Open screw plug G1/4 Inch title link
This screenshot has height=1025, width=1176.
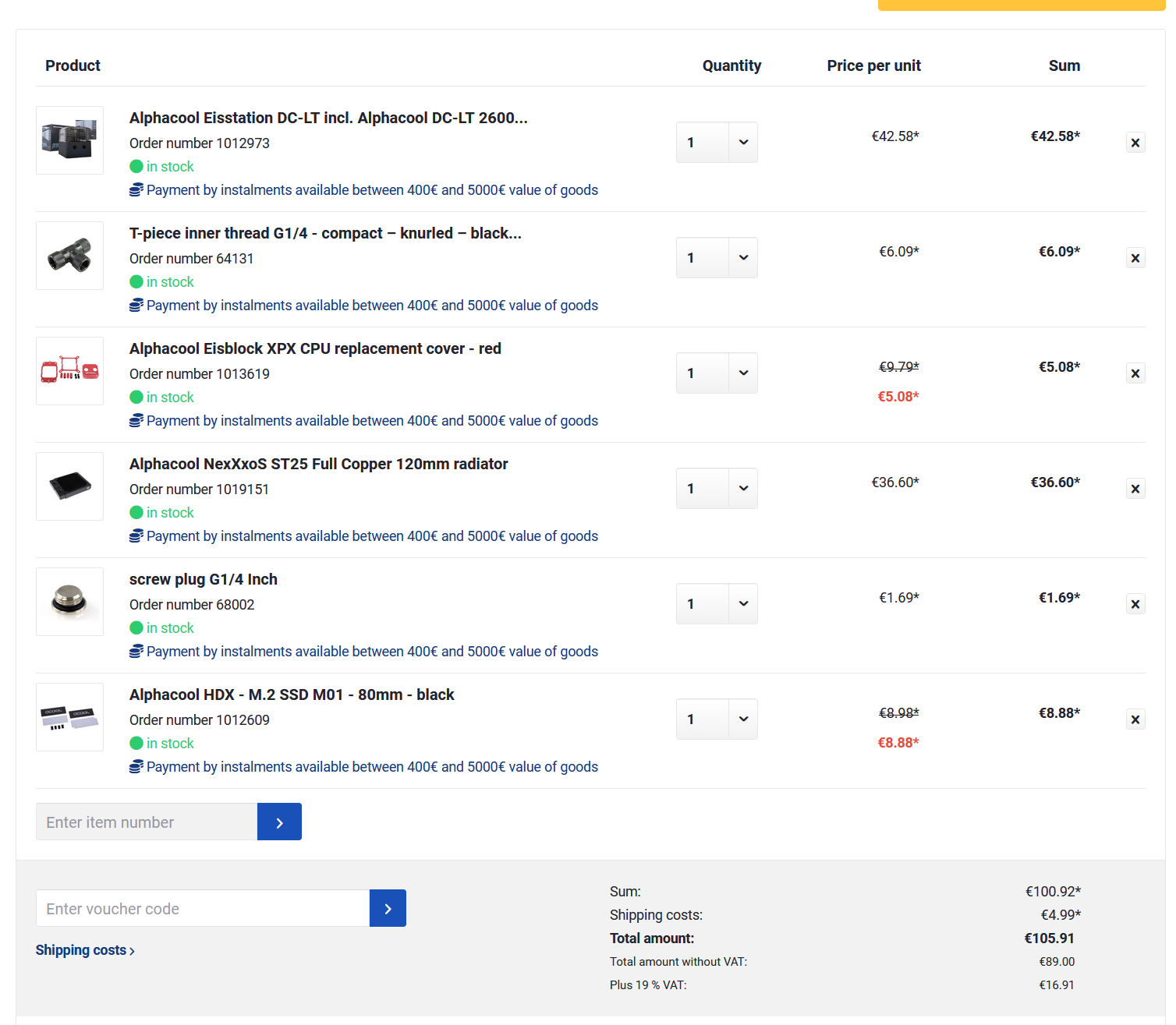(204, 579)
